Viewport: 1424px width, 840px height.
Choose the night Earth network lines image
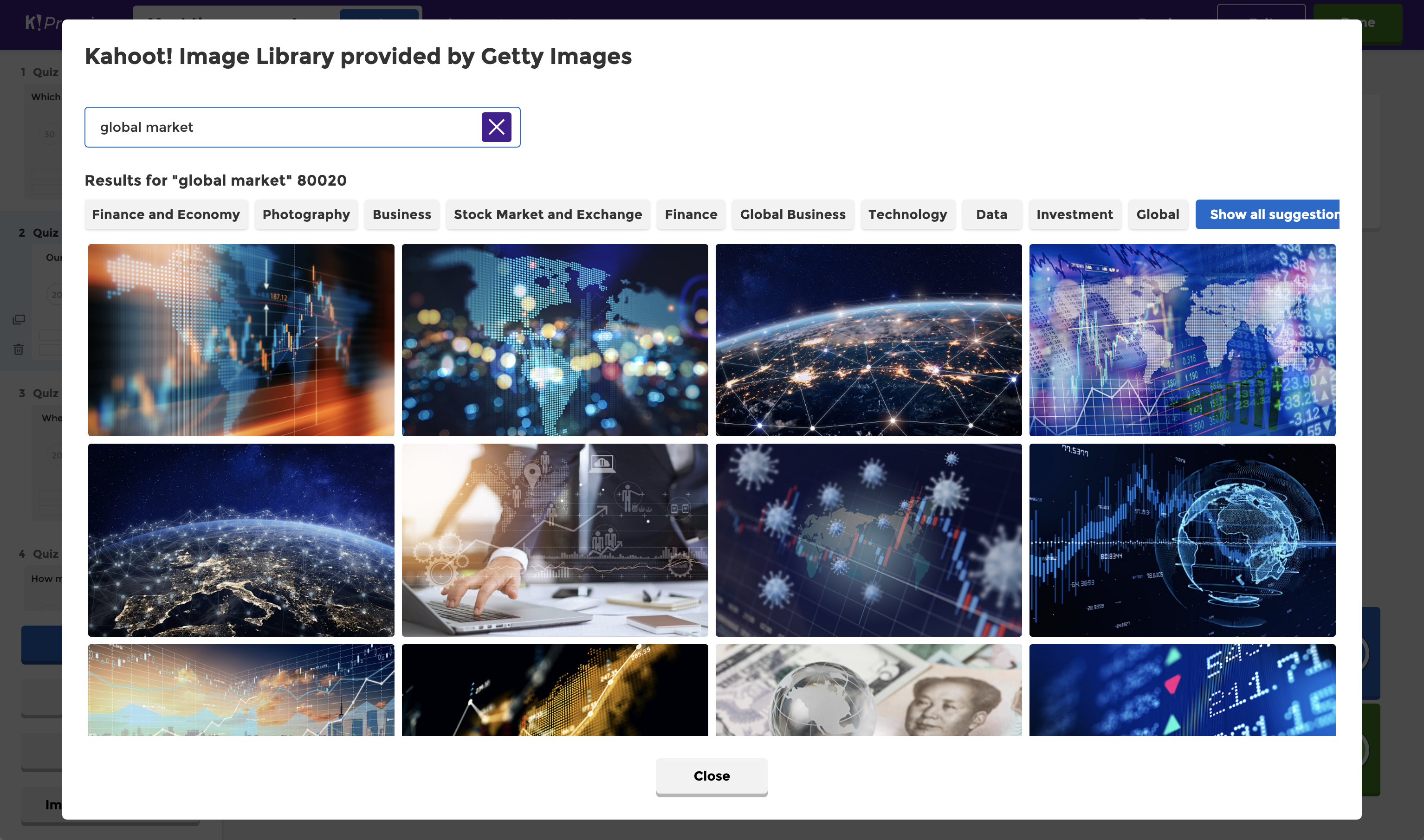point(868,340)
